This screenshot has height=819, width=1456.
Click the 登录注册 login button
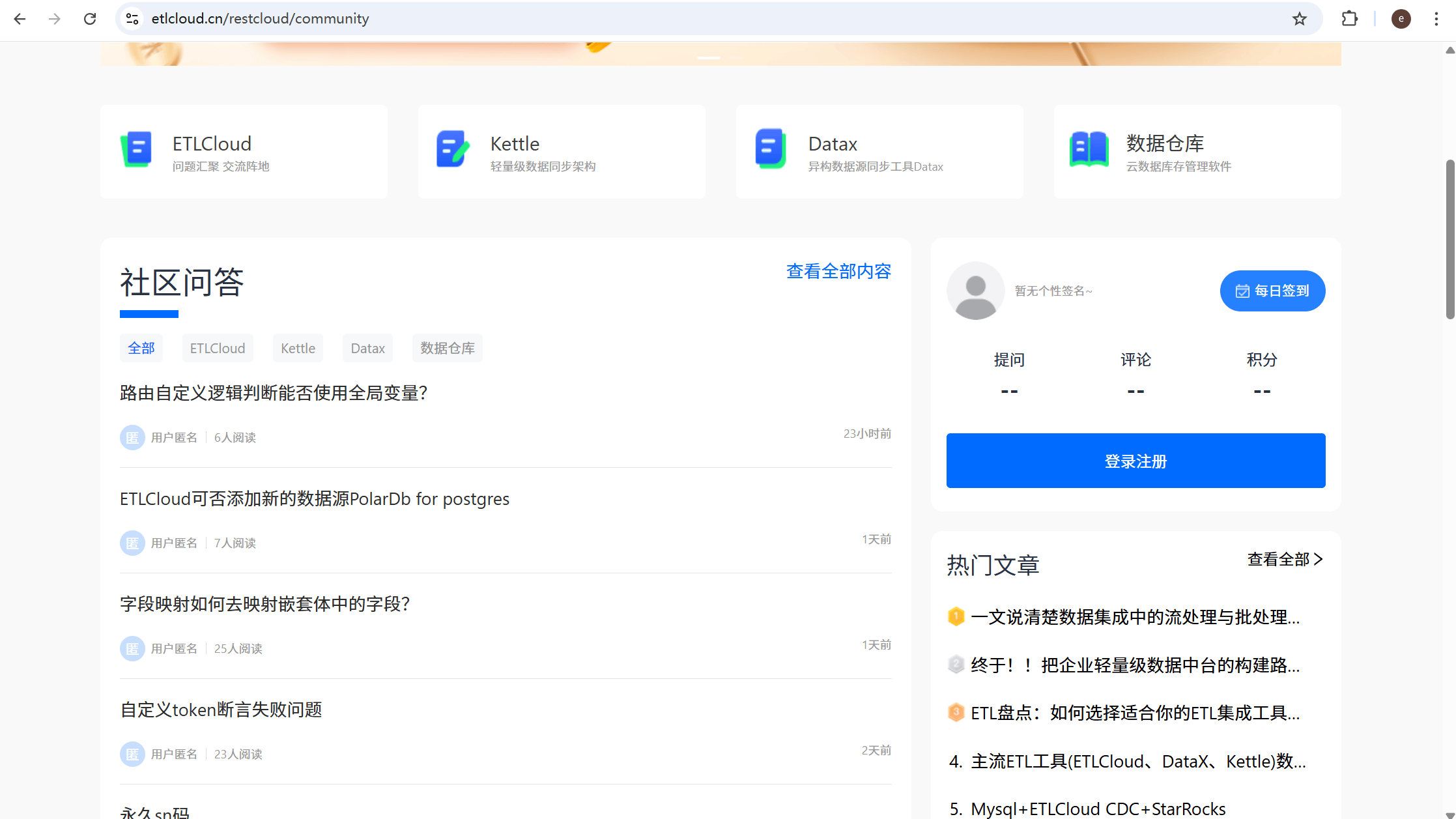pos(1135,461)
